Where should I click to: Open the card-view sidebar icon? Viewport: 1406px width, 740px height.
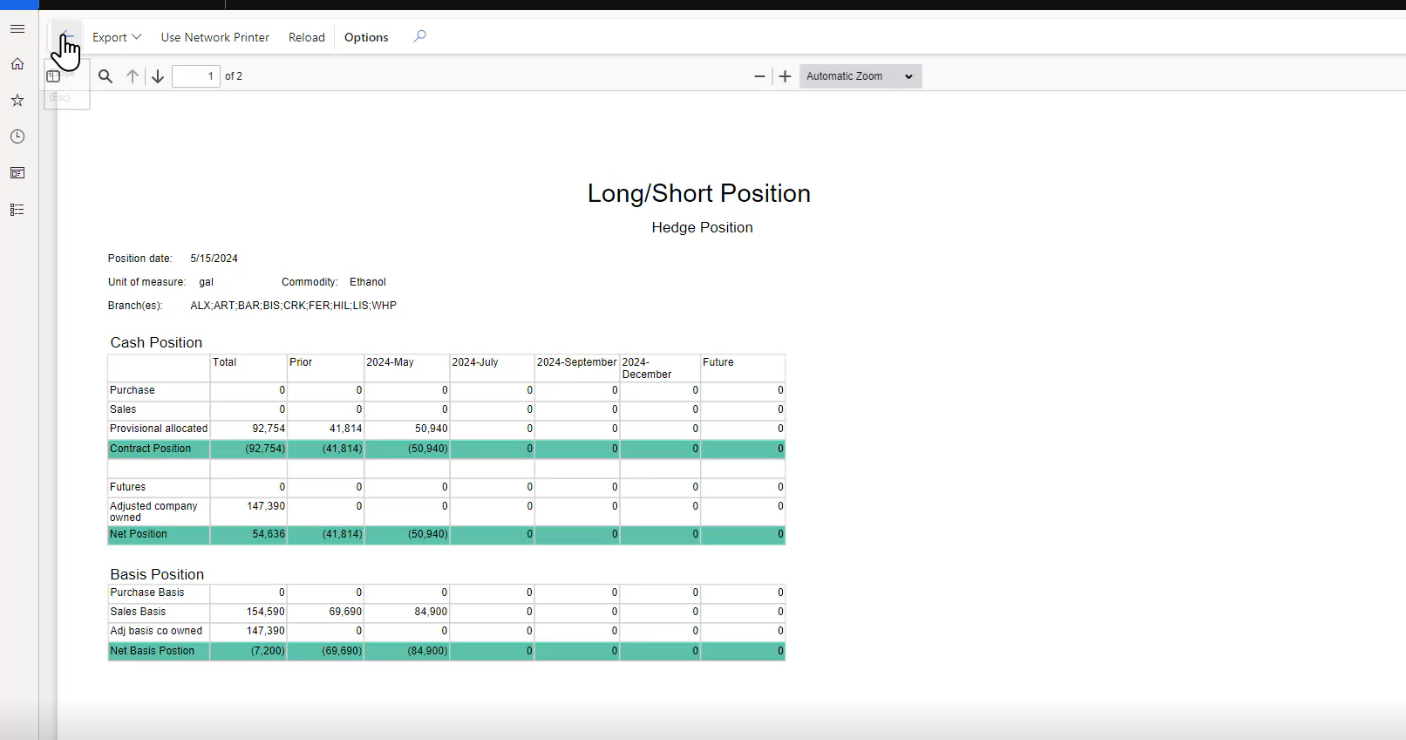click(x=17, y=173)
